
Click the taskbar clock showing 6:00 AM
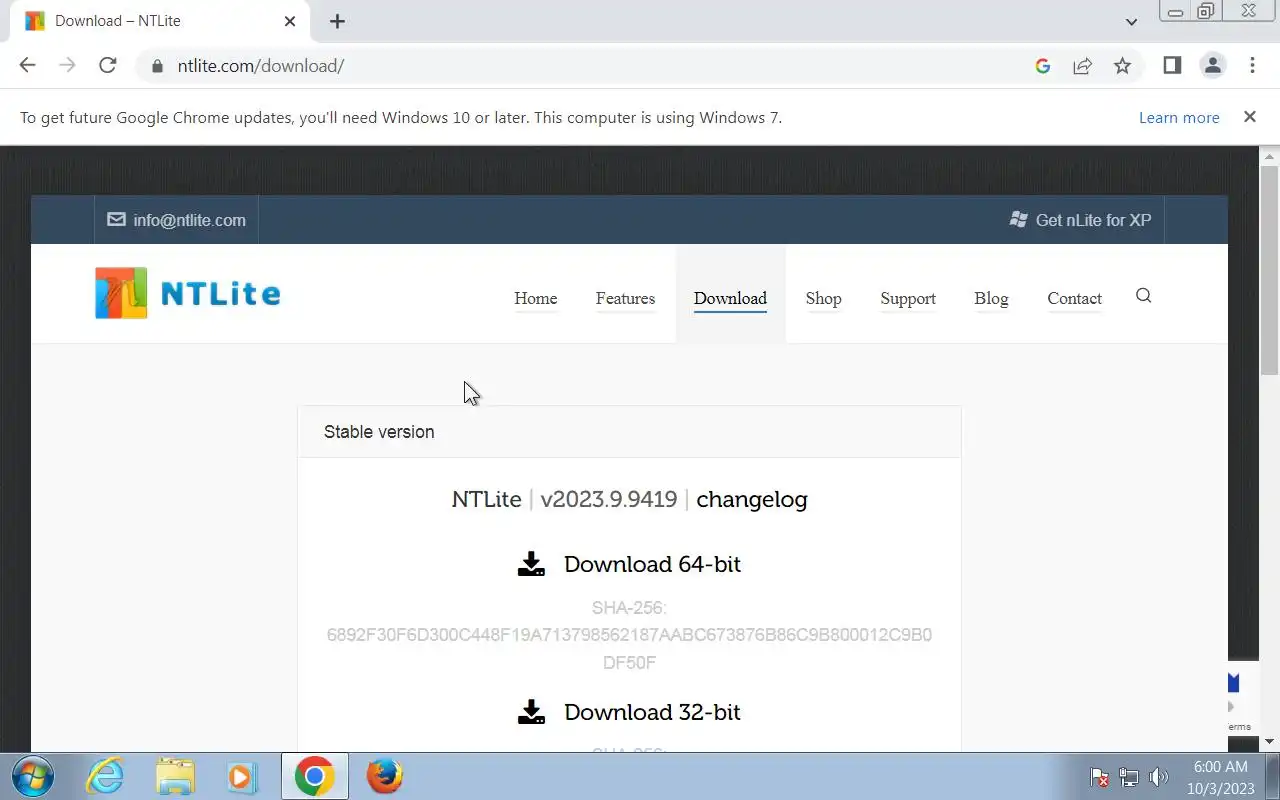tap(1220, 777)
